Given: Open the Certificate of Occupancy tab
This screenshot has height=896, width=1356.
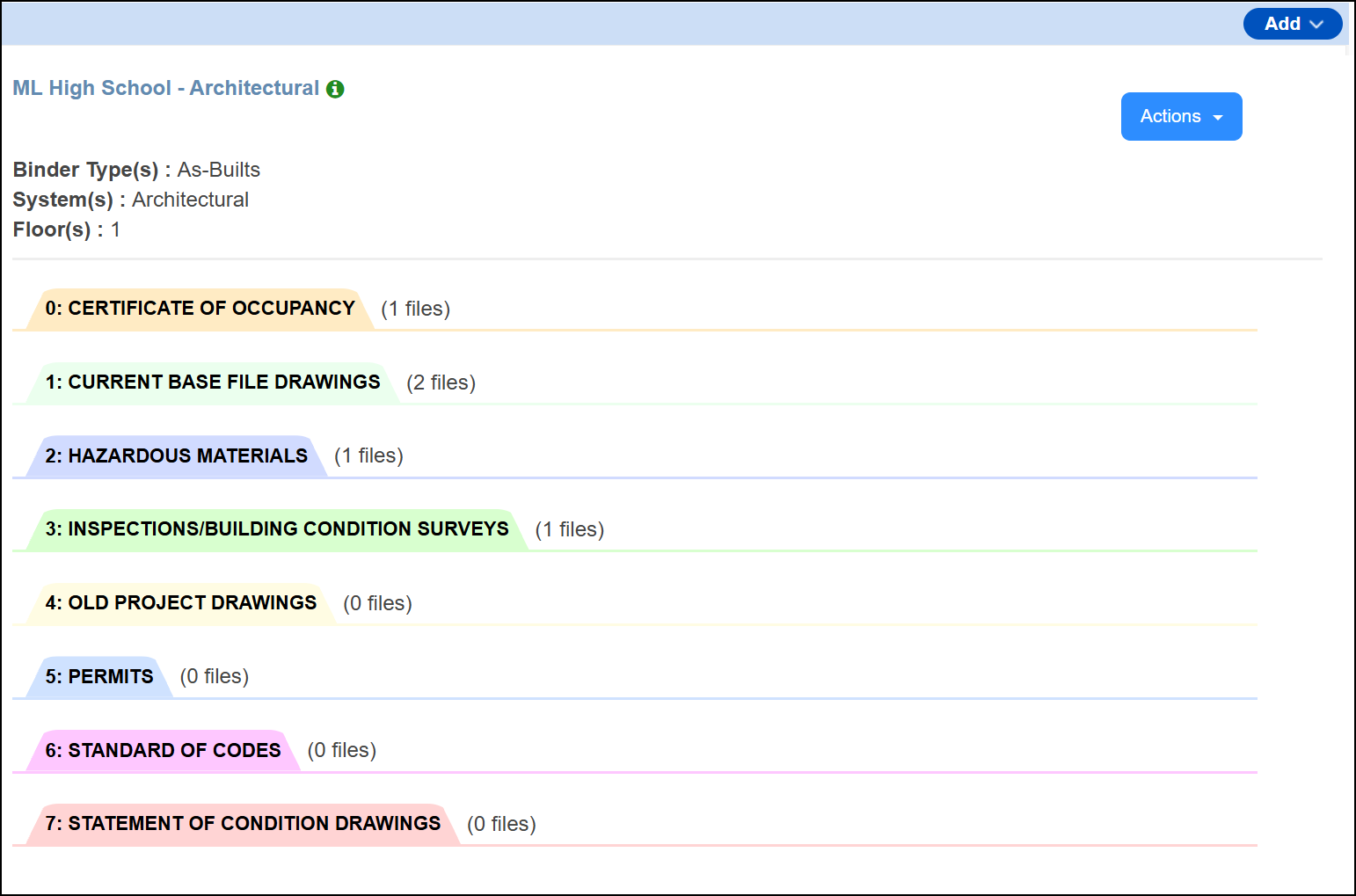Looking at the screenshot, I should (200, 309).
